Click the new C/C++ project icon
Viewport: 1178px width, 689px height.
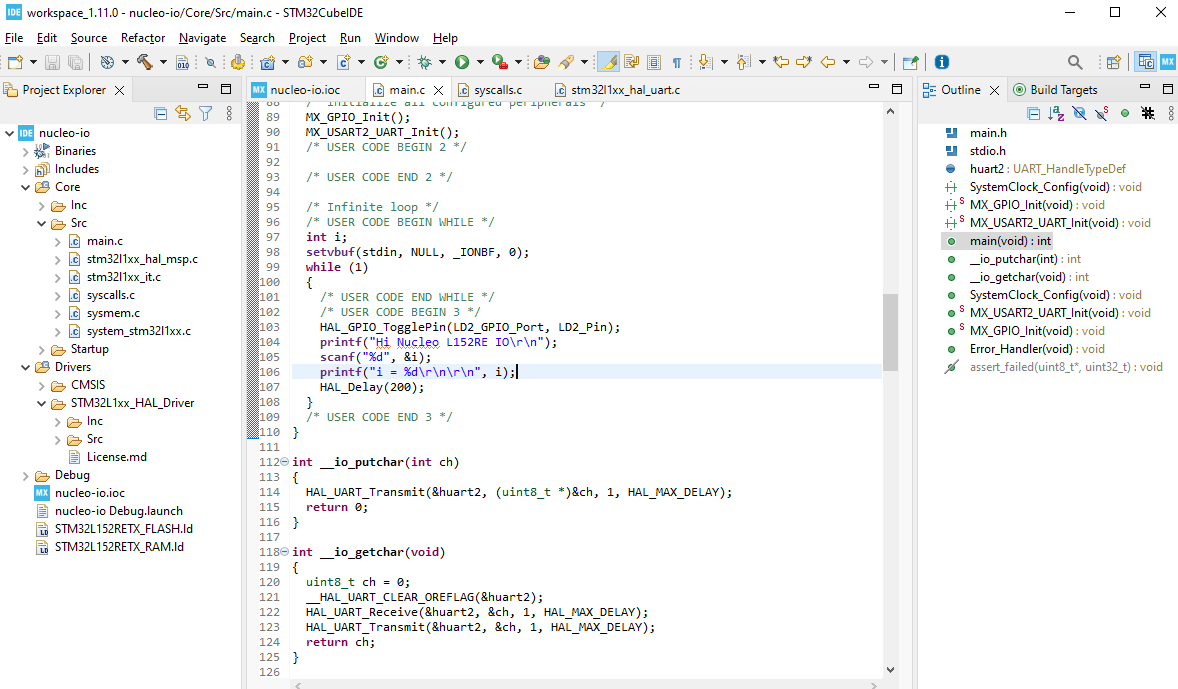[267, 62]
